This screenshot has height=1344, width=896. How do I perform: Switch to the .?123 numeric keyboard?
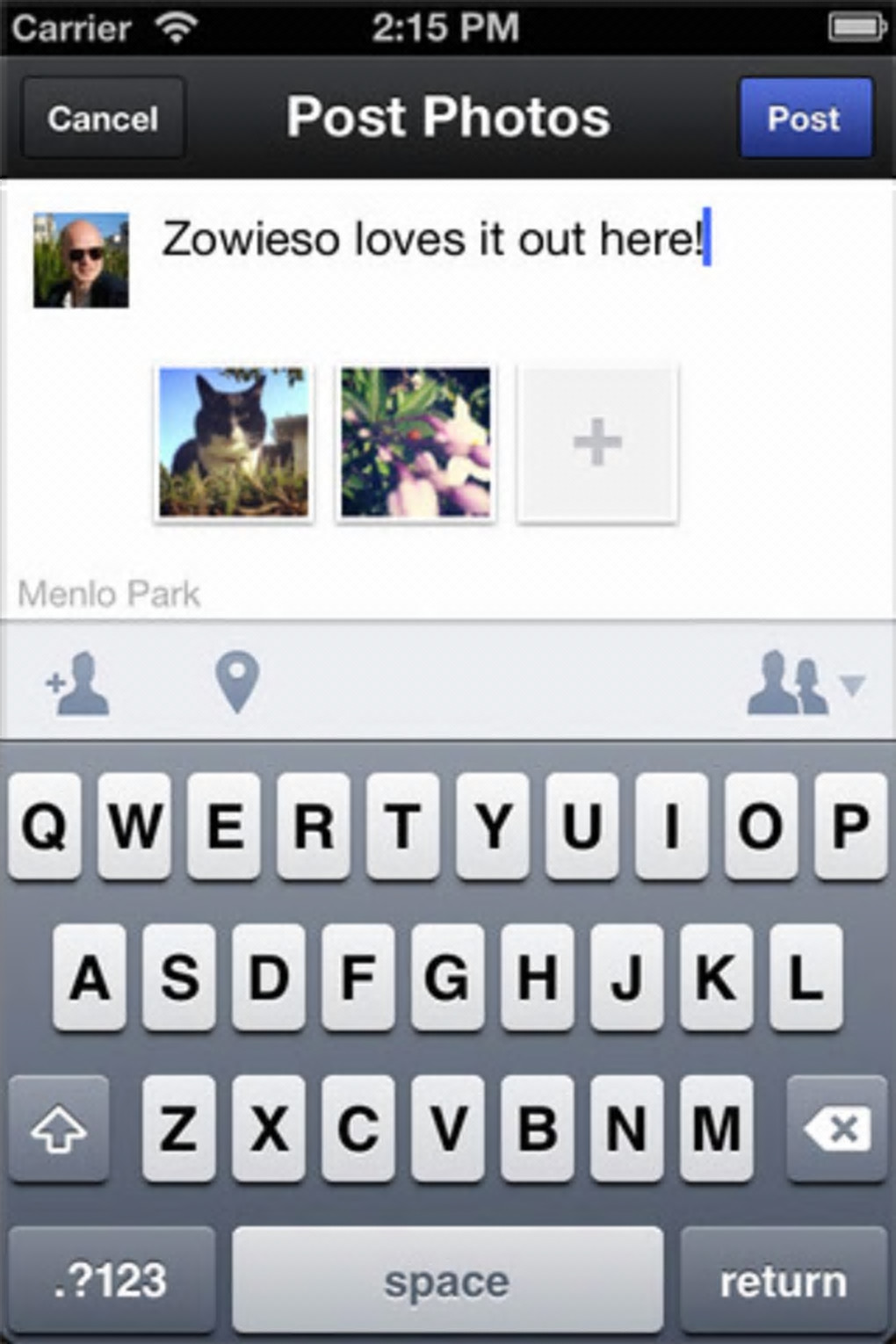tap(112, 1281)
